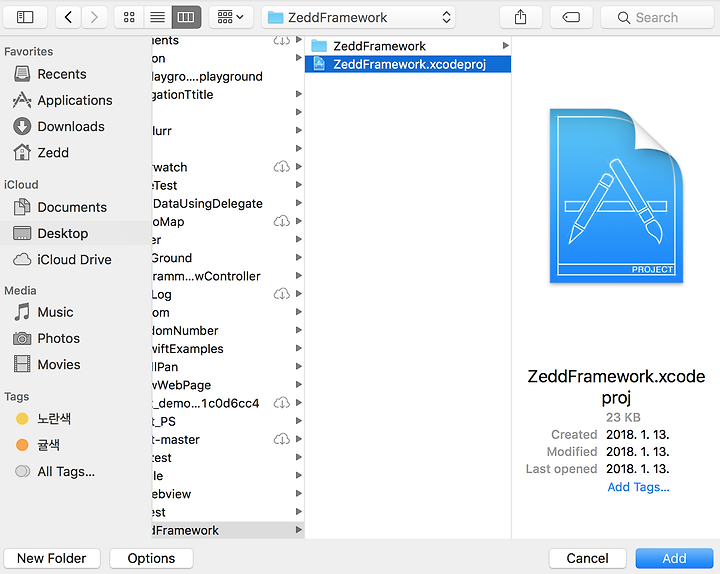Open the Options button
This screenshot has height=574, width=720.
pyautogui.click(x=152, y=558)
